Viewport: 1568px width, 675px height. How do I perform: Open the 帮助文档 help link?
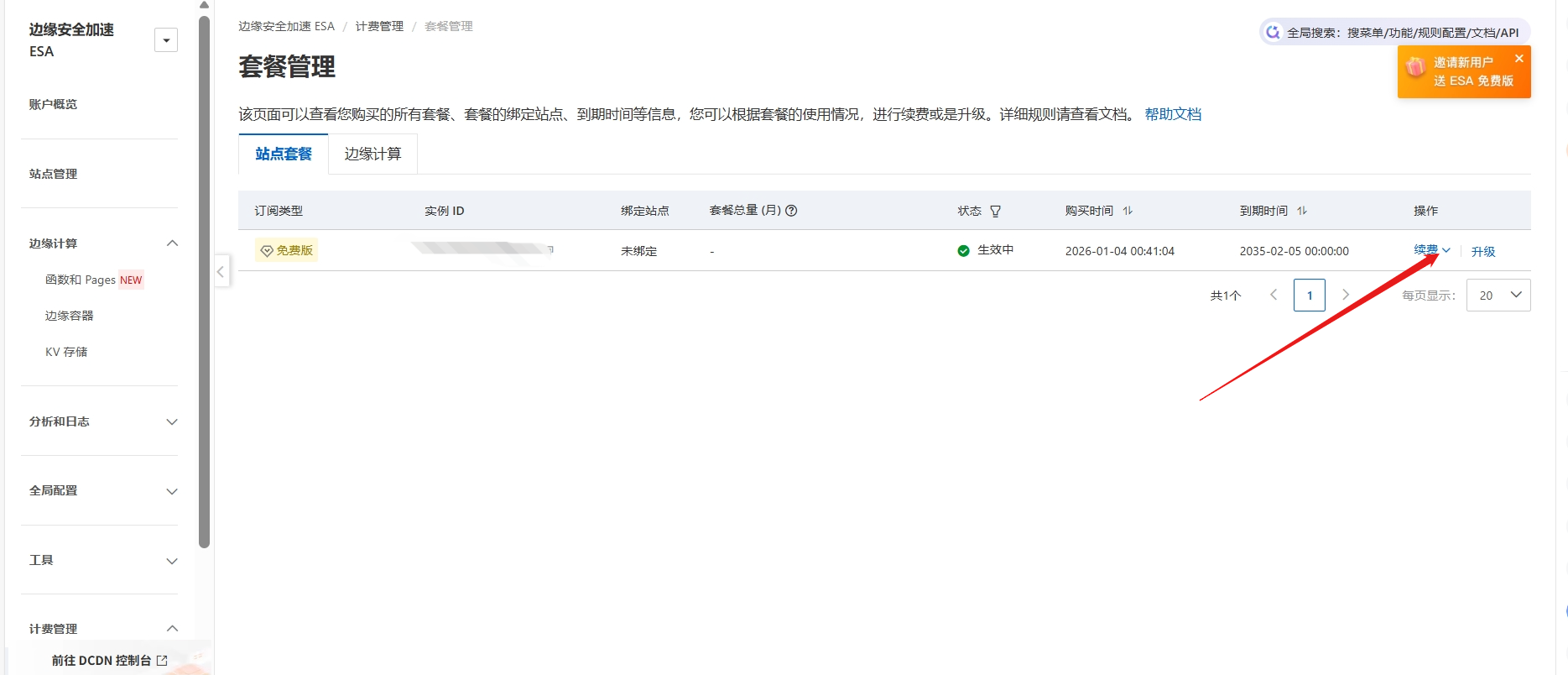pos(1173,114)
